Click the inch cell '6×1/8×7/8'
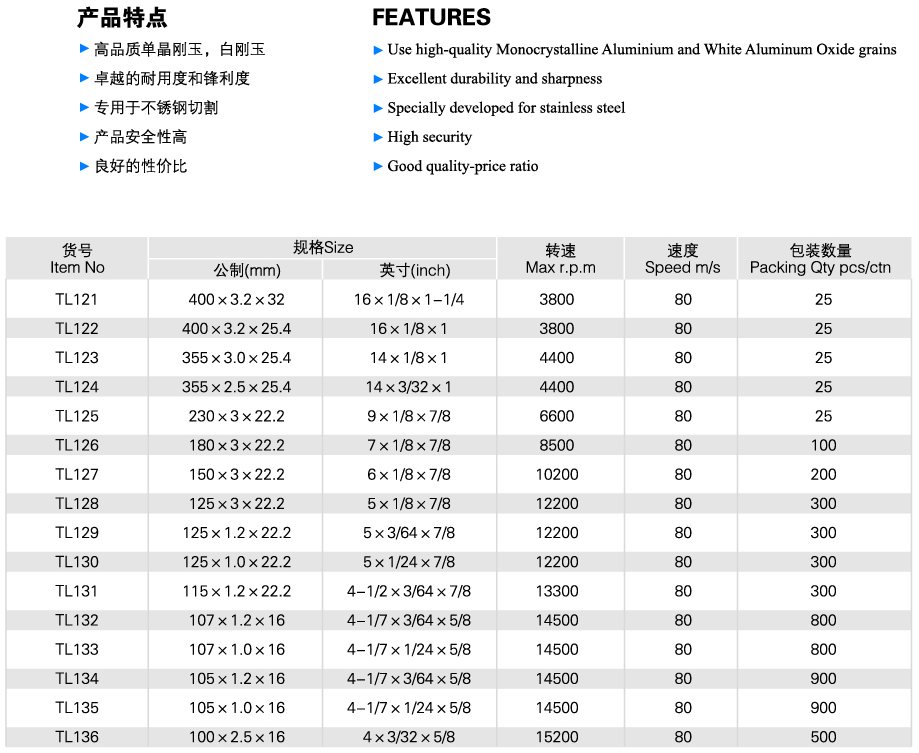Viewport: 919px width, 753px height. [x=409, y=475]
